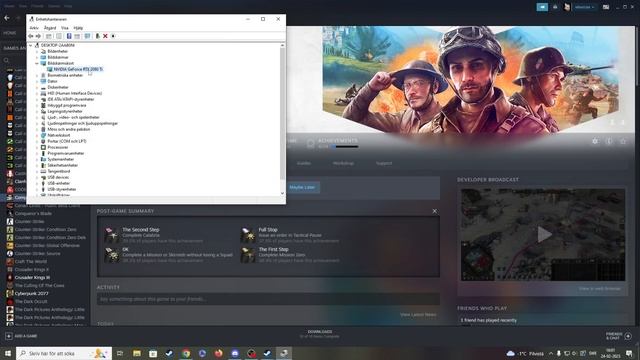Select NVIDIA GeForce RTX 2080 Ti device
Image resolution: width=640 pixels, height=360 pixels.
tap(78, 69)
